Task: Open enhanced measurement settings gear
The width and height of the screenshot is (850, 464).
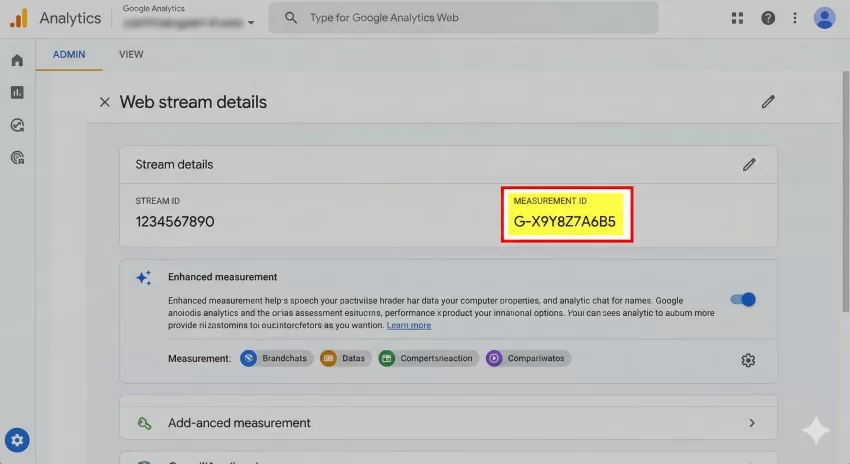Action: (x=748, y=360)
